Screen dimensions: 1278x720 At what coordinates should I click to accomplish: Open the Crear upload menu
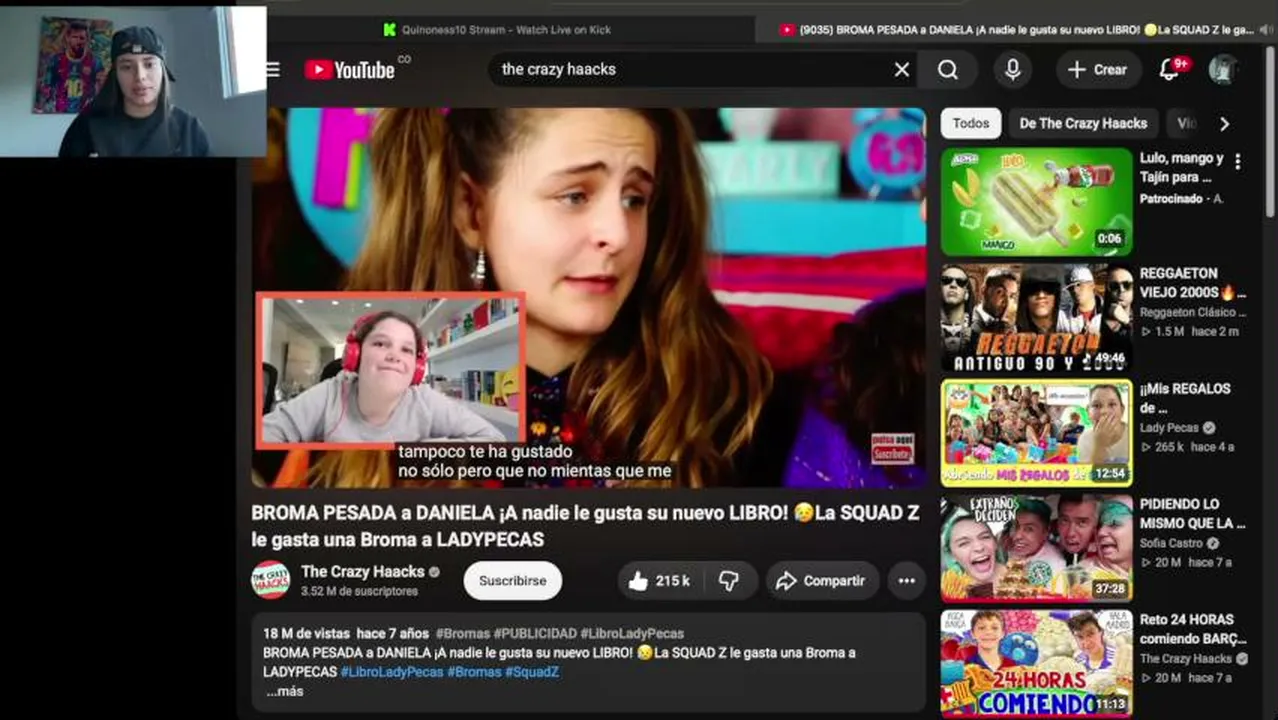point(1098,69)
